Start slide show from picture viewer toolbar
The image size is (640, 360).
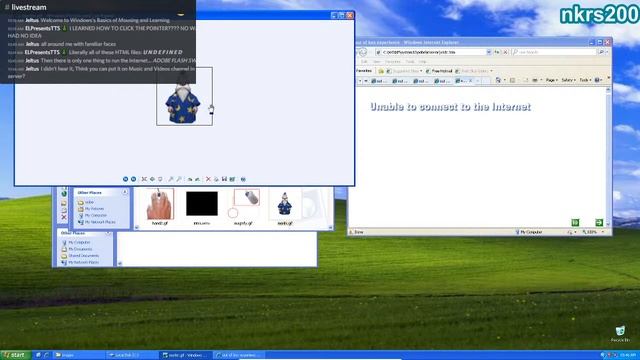160,179
